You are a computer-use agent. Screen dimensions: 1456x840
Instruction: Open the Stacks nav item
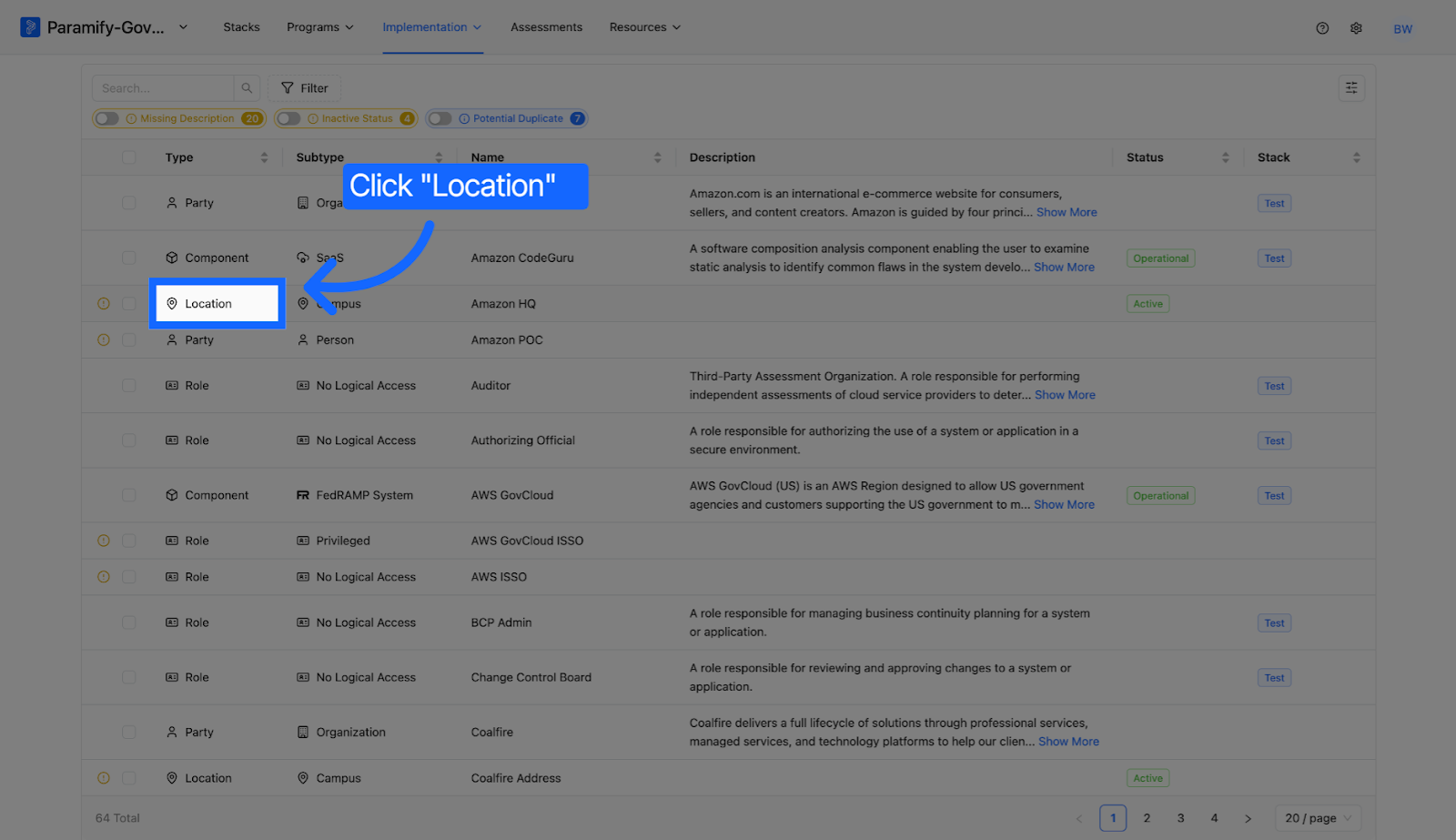pos(241,27)
